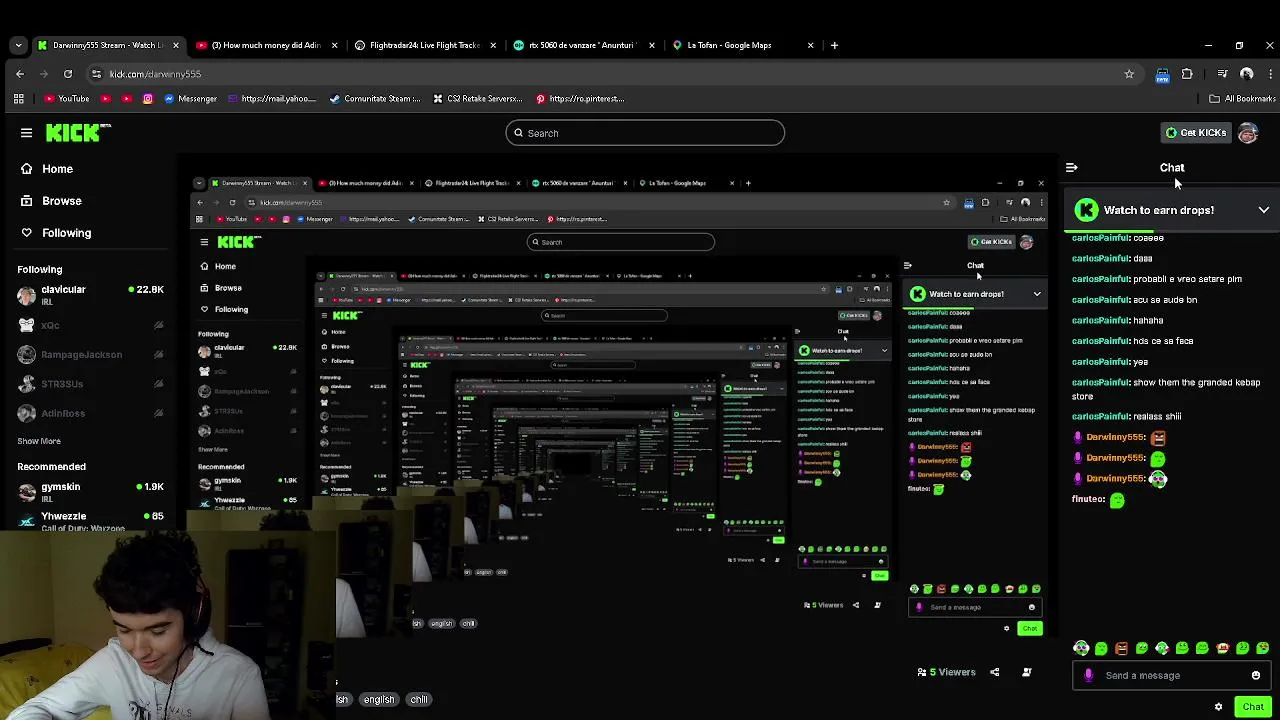The height and width of the screenshot is (720, 1280).
Task: Open the Home page from sidebar
Action: (x=47, y=169)
